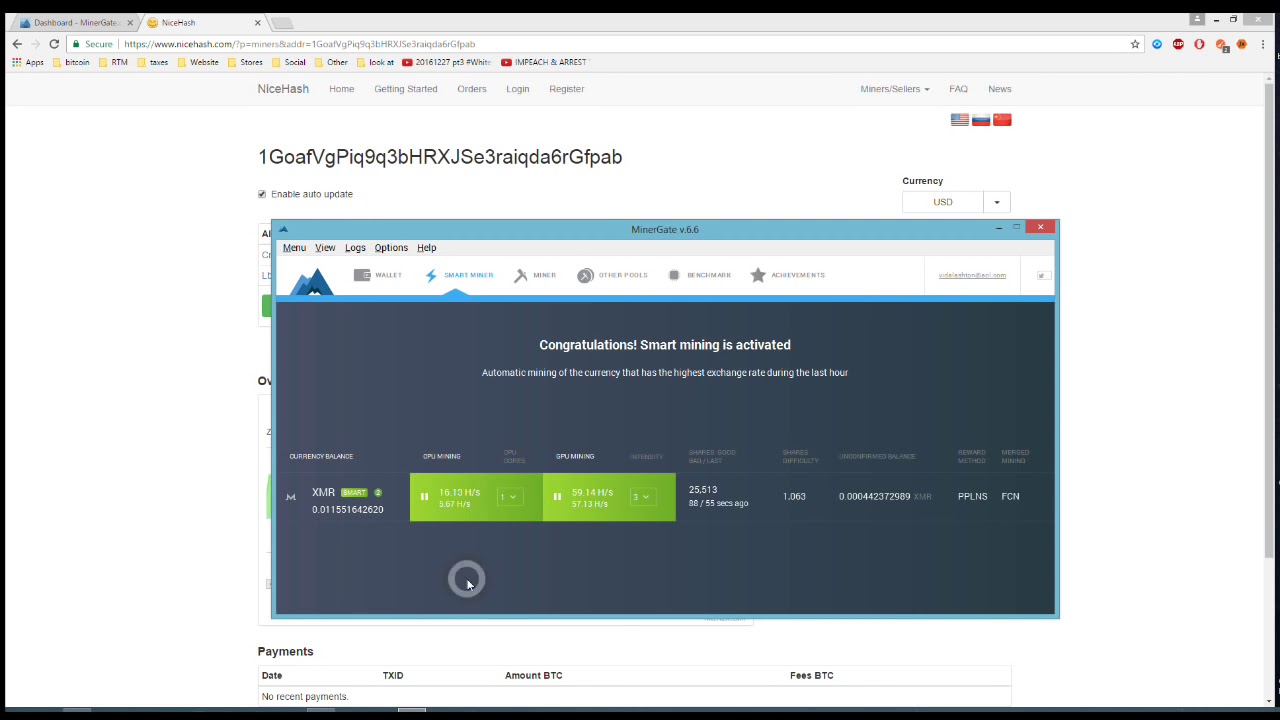Open the MinerGate View menu
The height and width of the screenshot is (720, 1280).
[325, 248]
